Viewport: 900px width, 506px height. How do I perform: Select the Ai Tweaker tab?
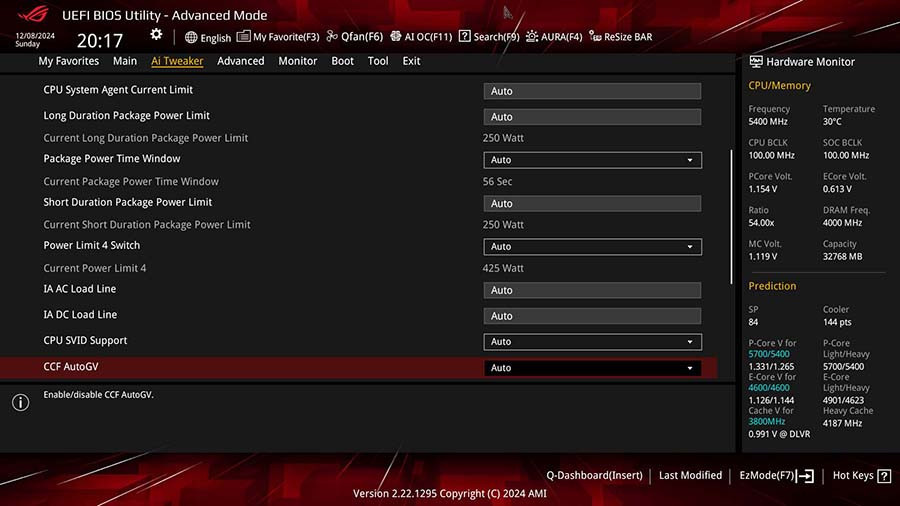click(177, 61)
